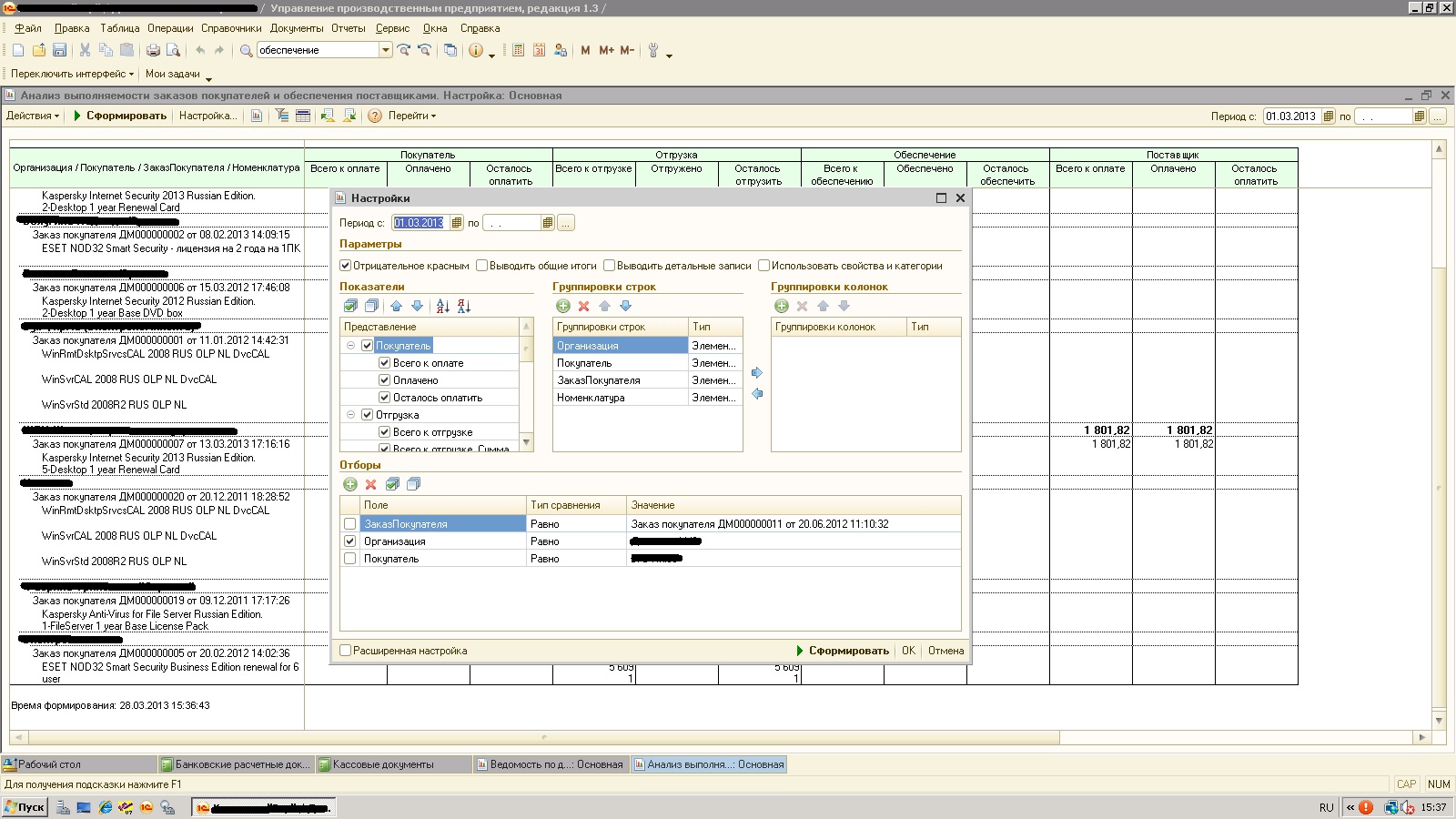Delete filter with red X in Отборы
This screenshot has height=819, width=1456.
pyautogui.click(x=371, y=484)
